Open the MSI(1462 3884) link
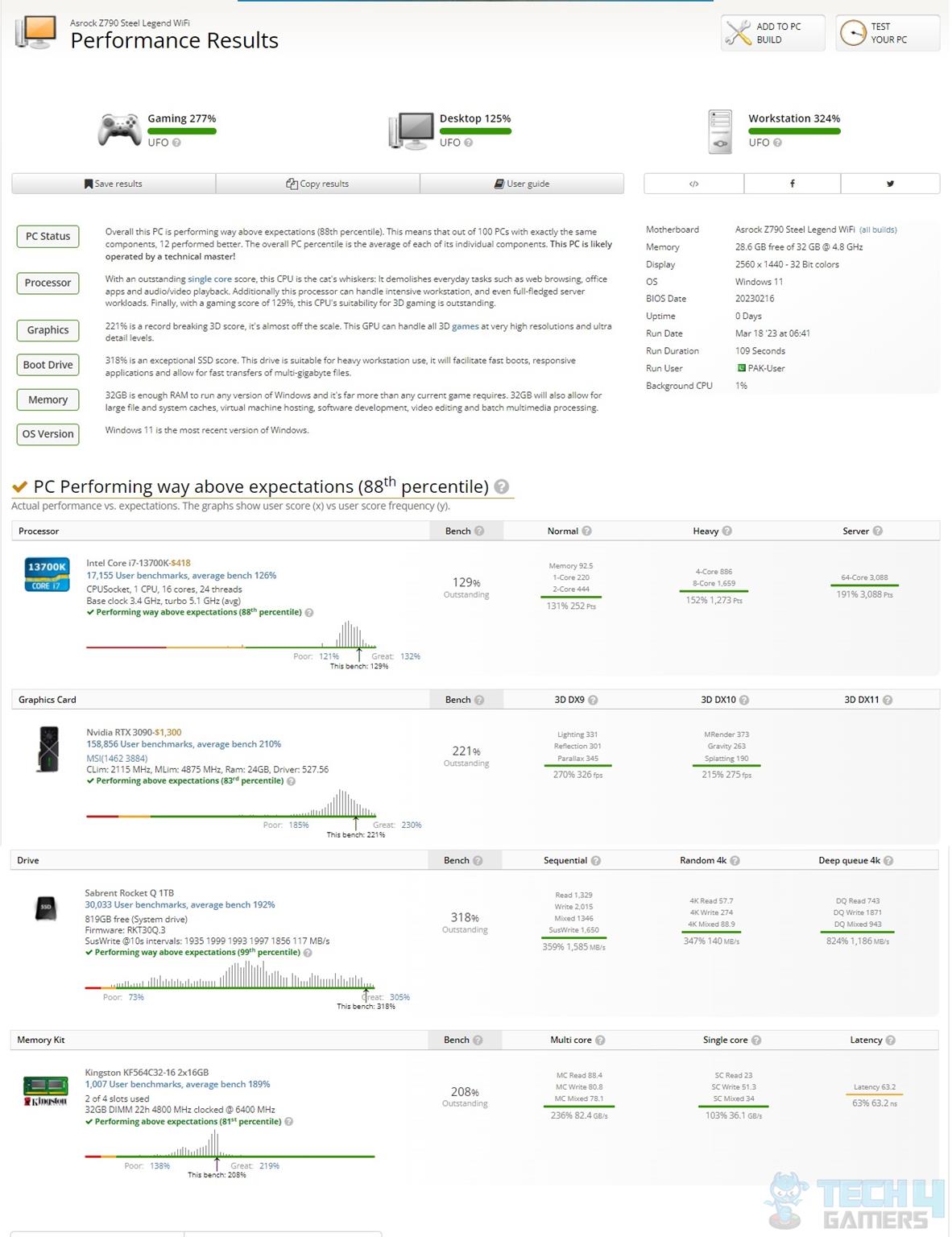The image size is (952, 1237). pos(117,758)
